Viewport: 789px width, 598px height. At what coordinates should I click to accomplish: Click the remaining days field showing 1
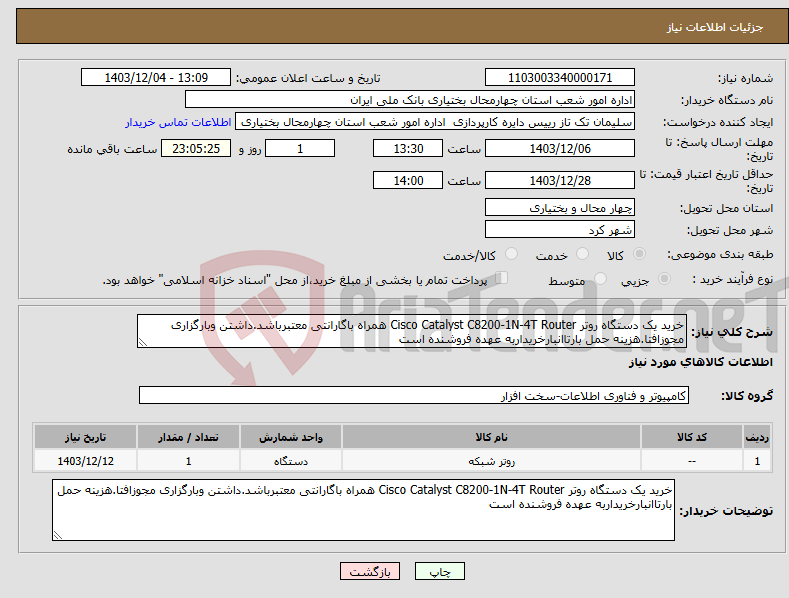pyautogui.click(x=300, y=148)
